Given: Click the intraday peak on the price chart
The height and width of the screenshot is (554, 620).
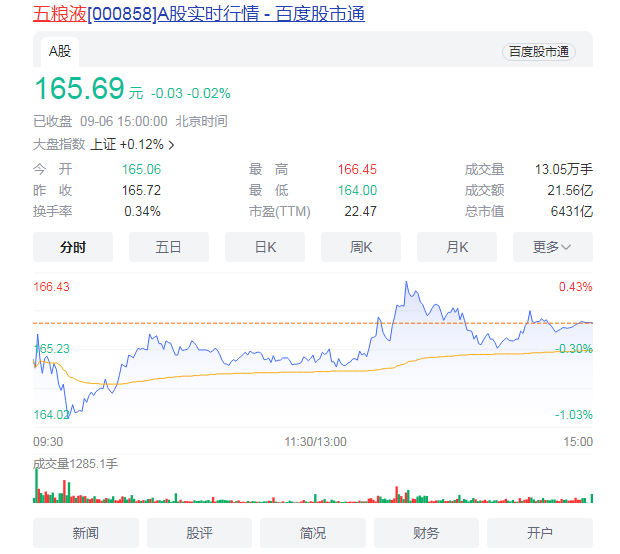Looking at the screenshot, I should point(407,284).
